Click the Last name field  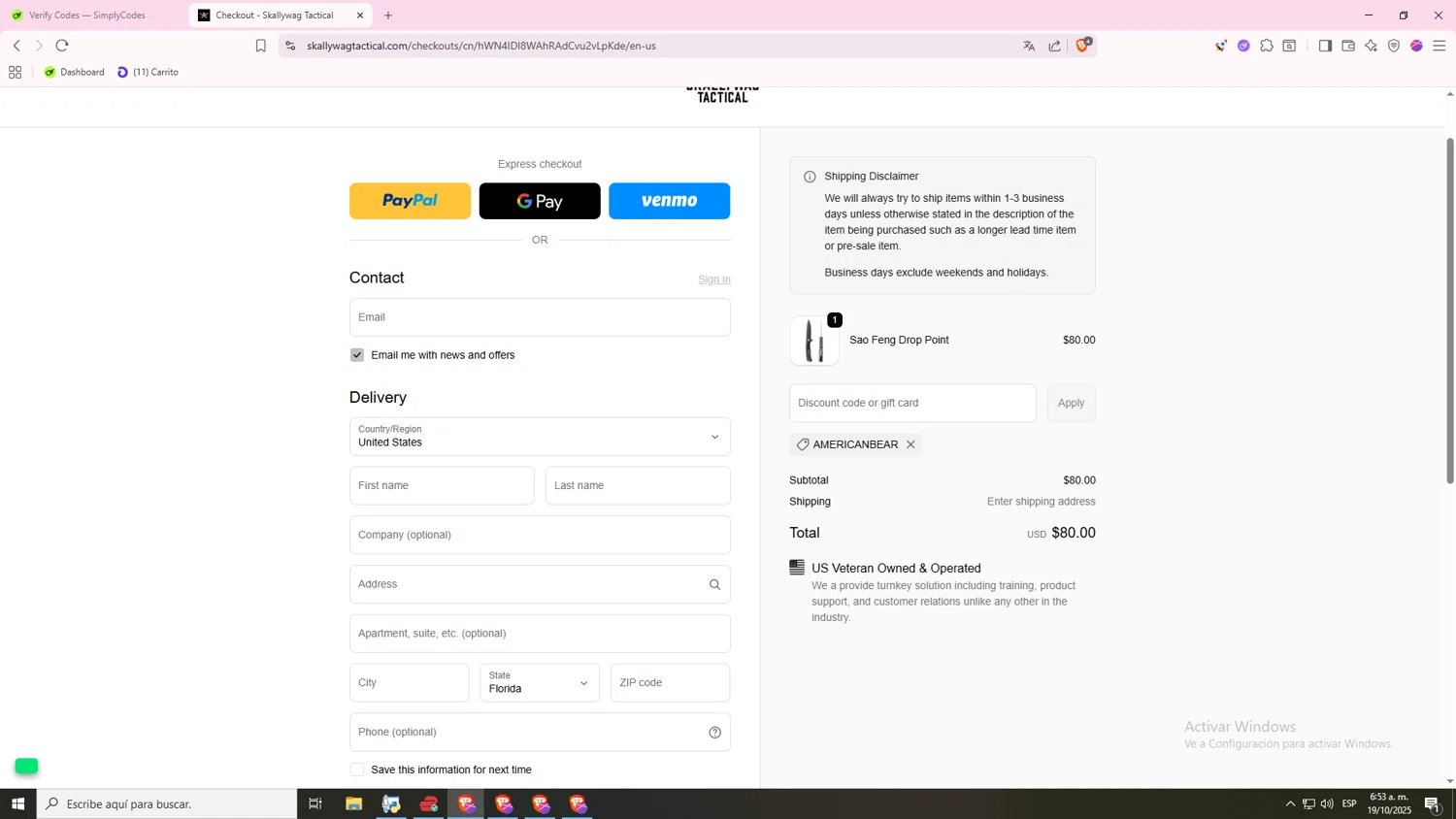(x=638, y=486)
